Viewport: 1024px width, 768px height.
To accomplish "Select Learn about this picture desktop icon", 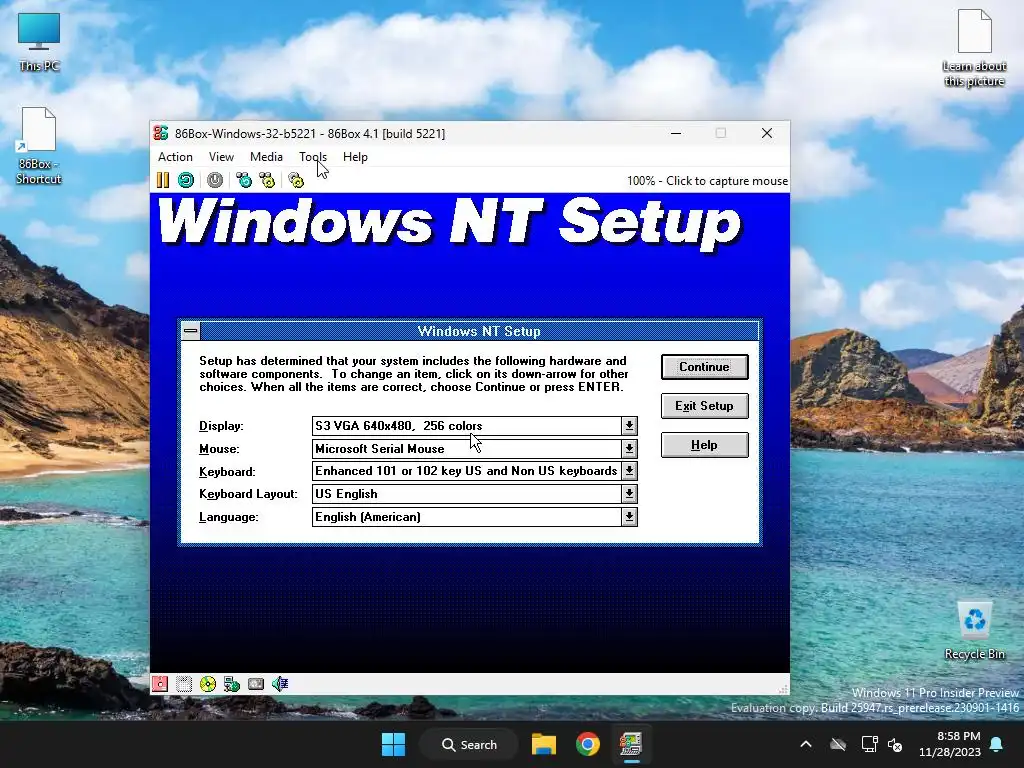I will [974, 48].
